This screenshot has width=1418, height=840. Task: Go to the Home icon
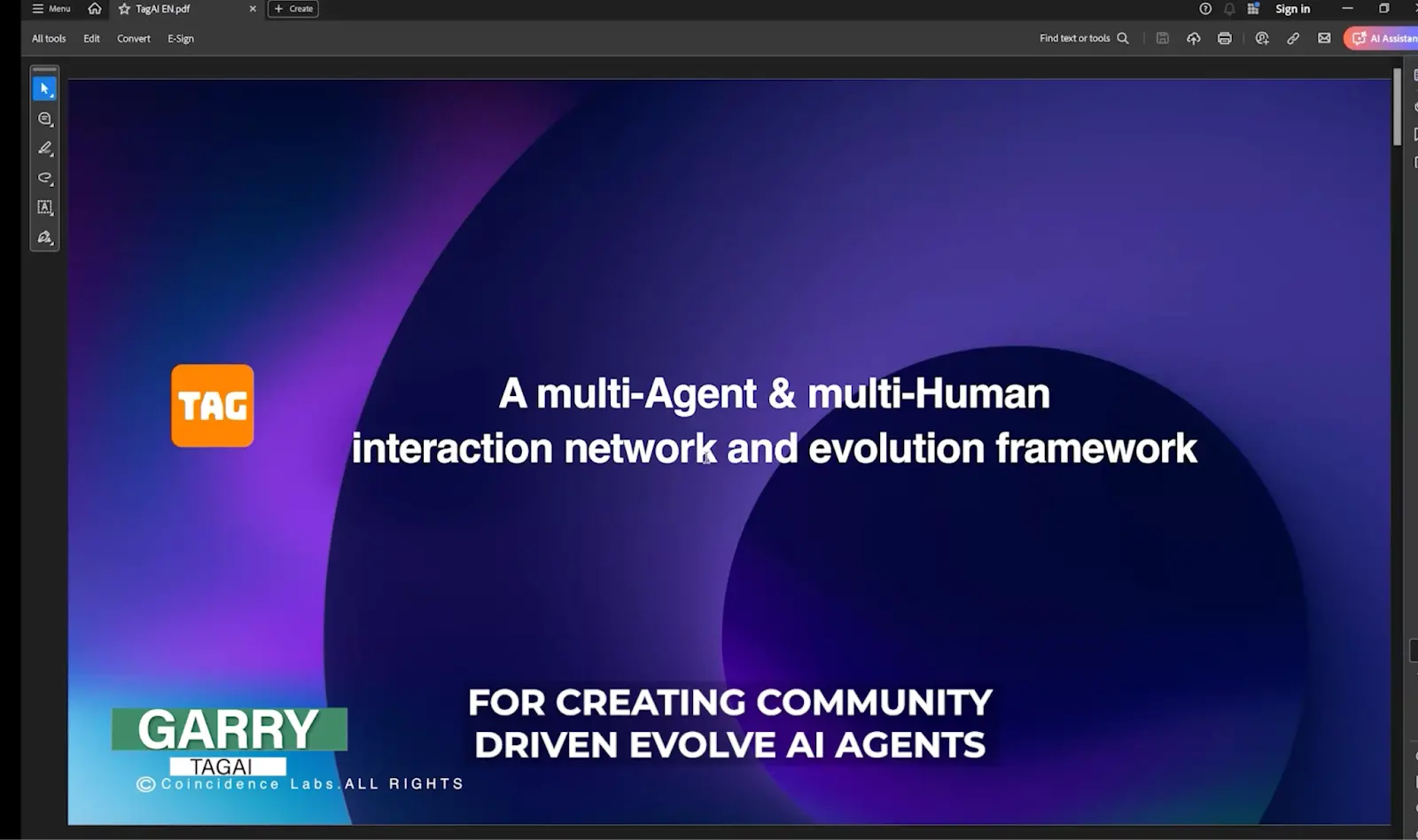95,9
